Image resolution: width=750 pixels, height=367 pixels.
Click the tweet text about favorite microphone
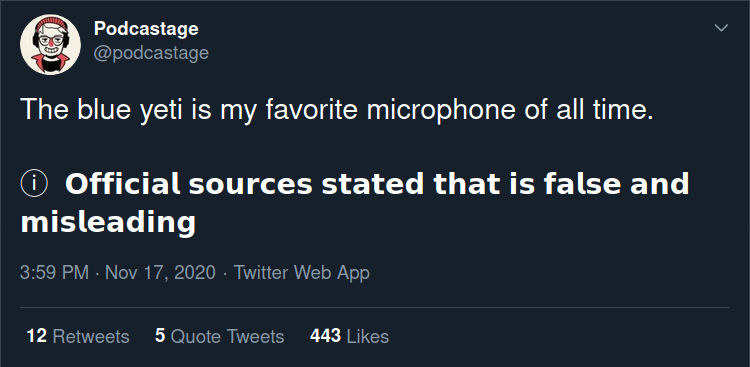click(337, 111)
